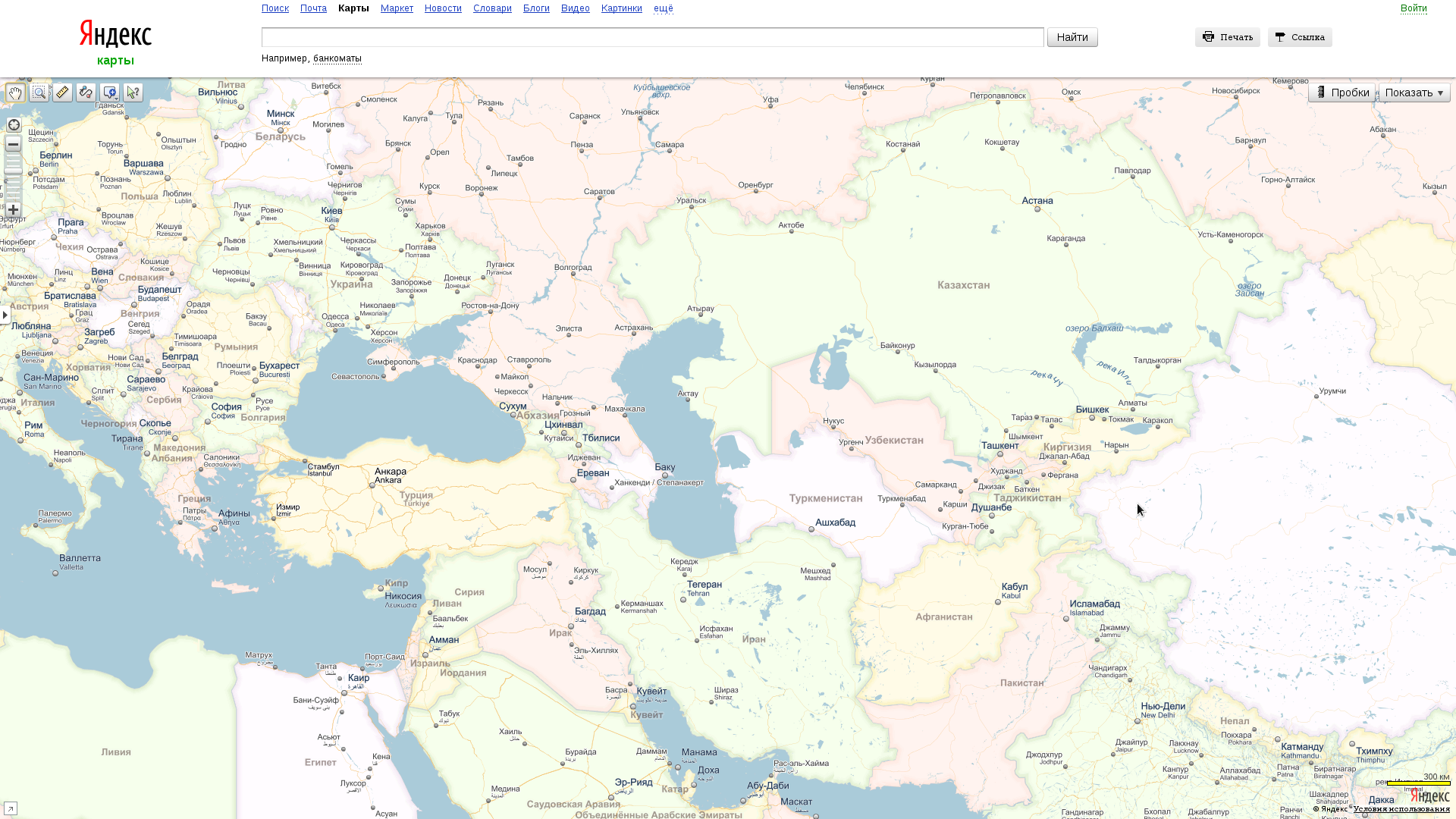Viewport: 1456px width, 819px height.
Task: Focus the map search input field
Action: pyautogui.click(x=652, y=37)
